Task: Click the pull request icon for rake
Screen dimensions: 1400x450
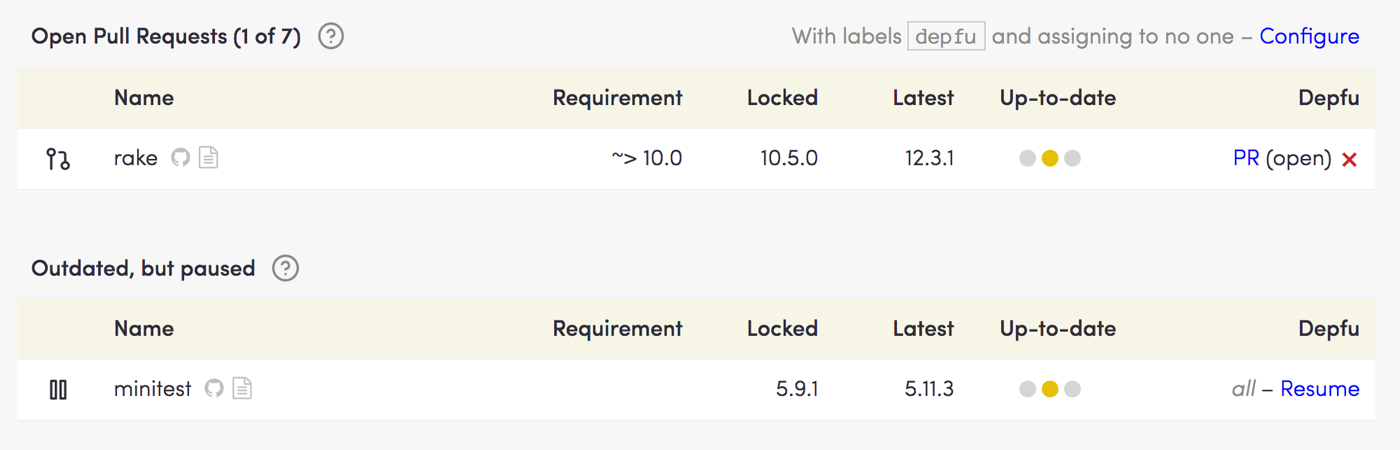Action: tap(58, 159)
